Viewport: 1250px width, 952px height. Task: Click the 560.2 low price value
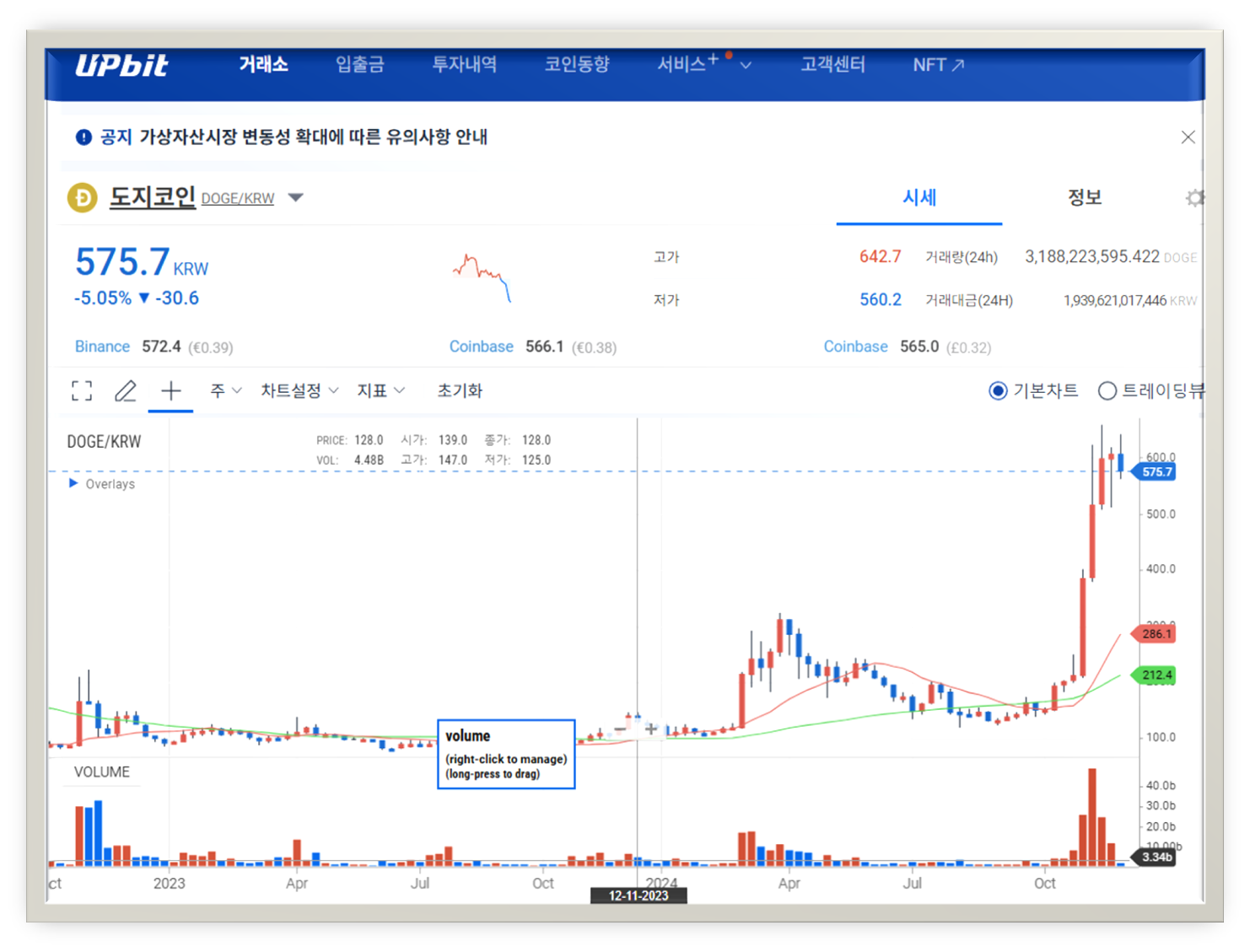pyautogui.click(x=880, y=299)
